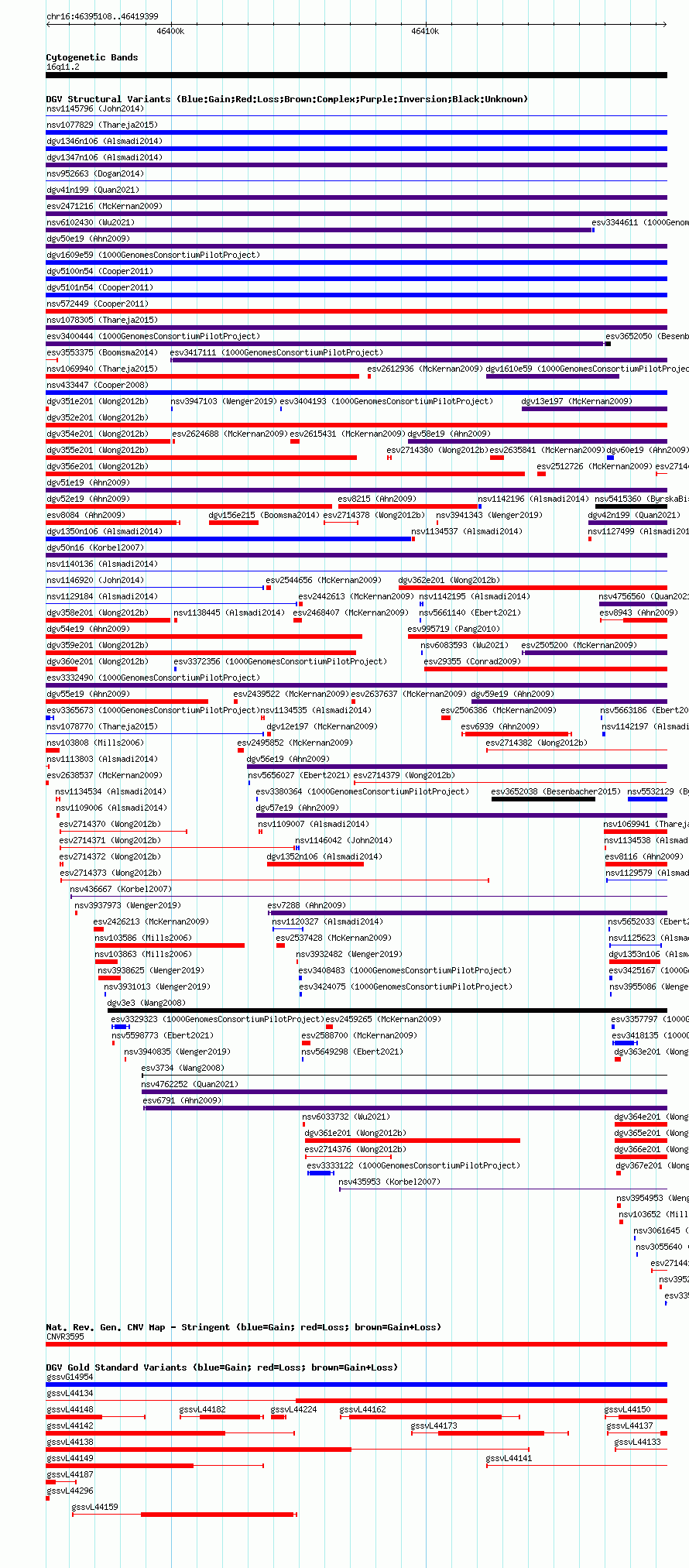Screen dimensions: 689x1568
Task: Click nsv4762252 (Quan2021) label
Action: [x=190, y=1084]
